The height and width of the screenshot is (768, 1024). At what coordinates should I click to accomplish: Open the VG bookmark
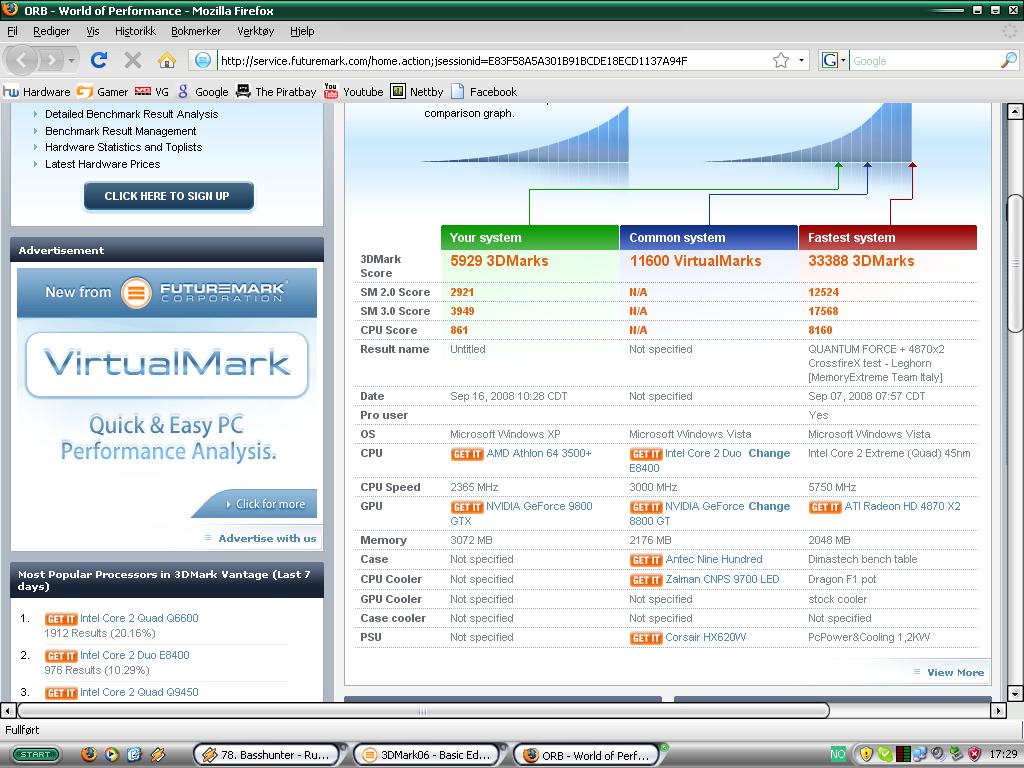coord(152,92)
